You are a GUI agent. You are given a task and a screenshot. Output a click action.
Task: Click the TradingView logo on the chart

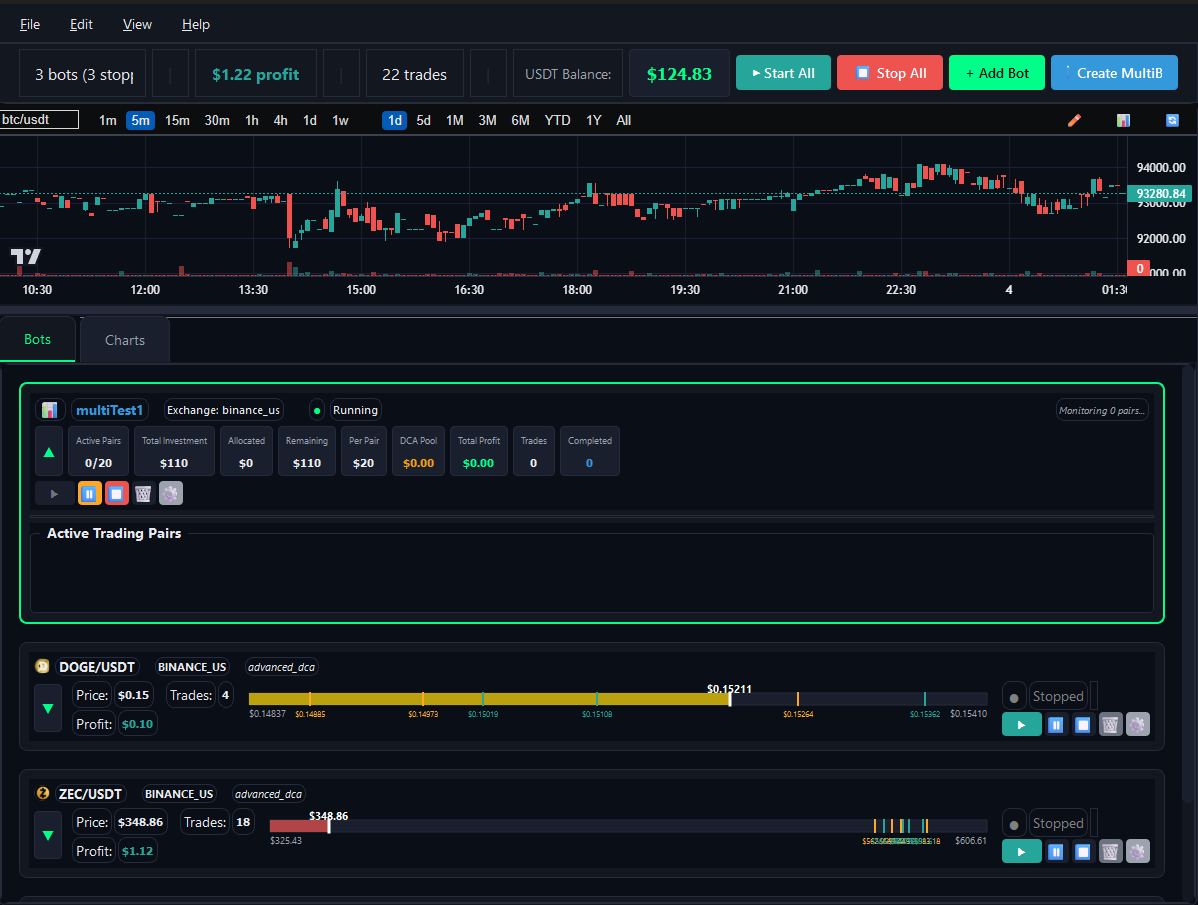[25, 258]
